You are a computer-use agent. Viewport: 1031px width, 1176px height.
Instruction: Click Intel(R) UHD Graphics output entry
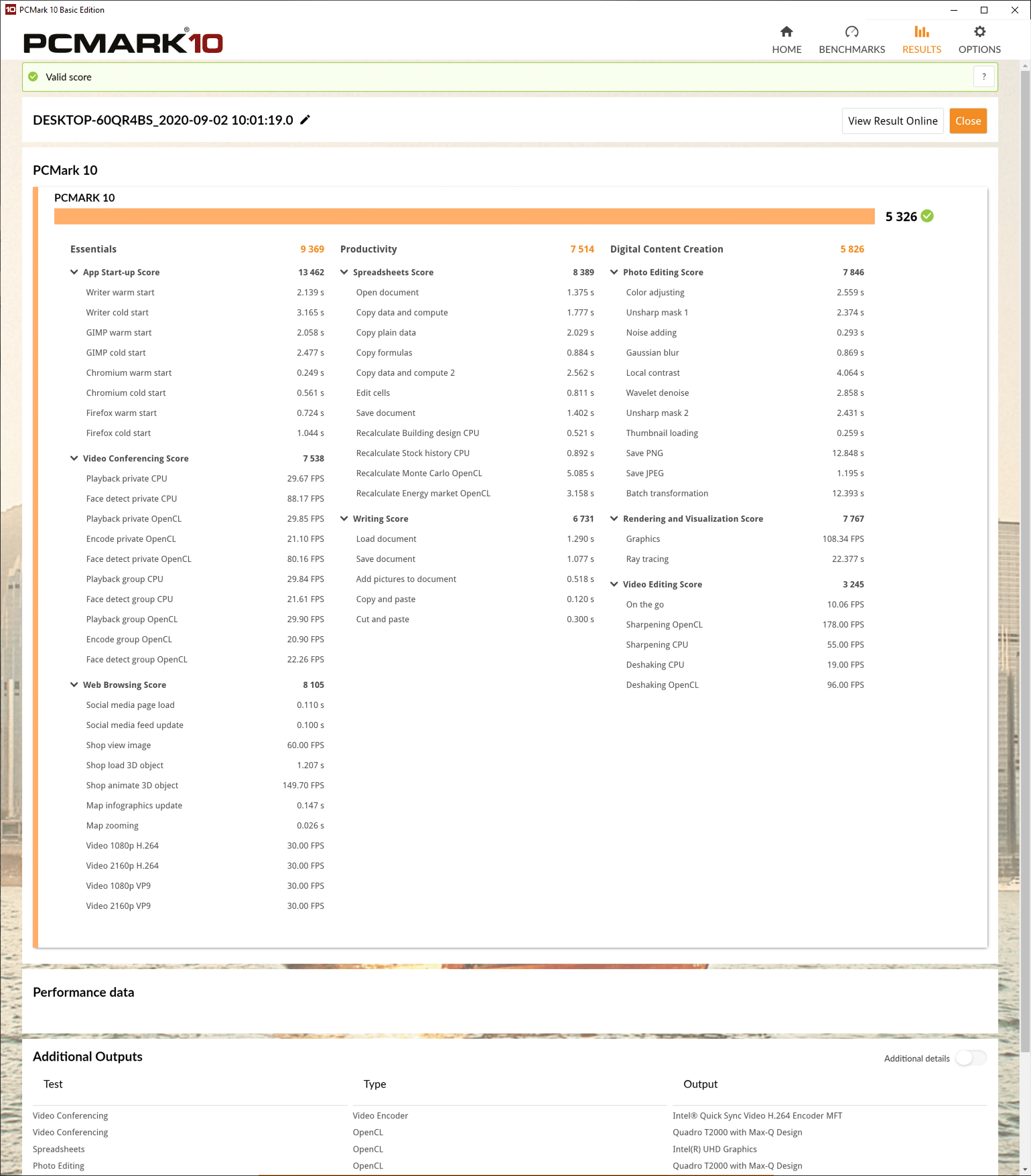pos(715,1149)
